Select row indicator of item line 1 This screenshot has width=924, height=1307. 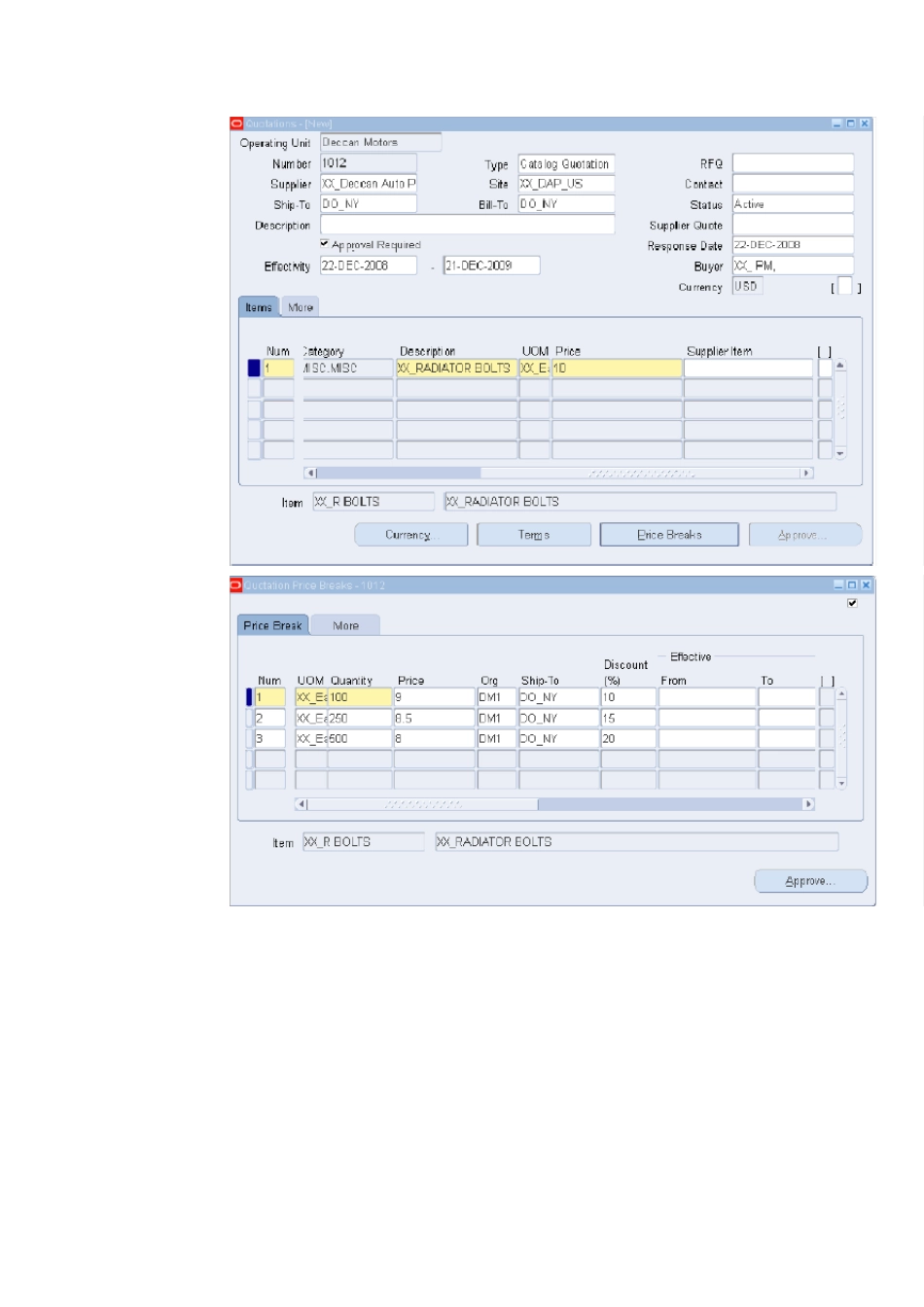point(254,369)
